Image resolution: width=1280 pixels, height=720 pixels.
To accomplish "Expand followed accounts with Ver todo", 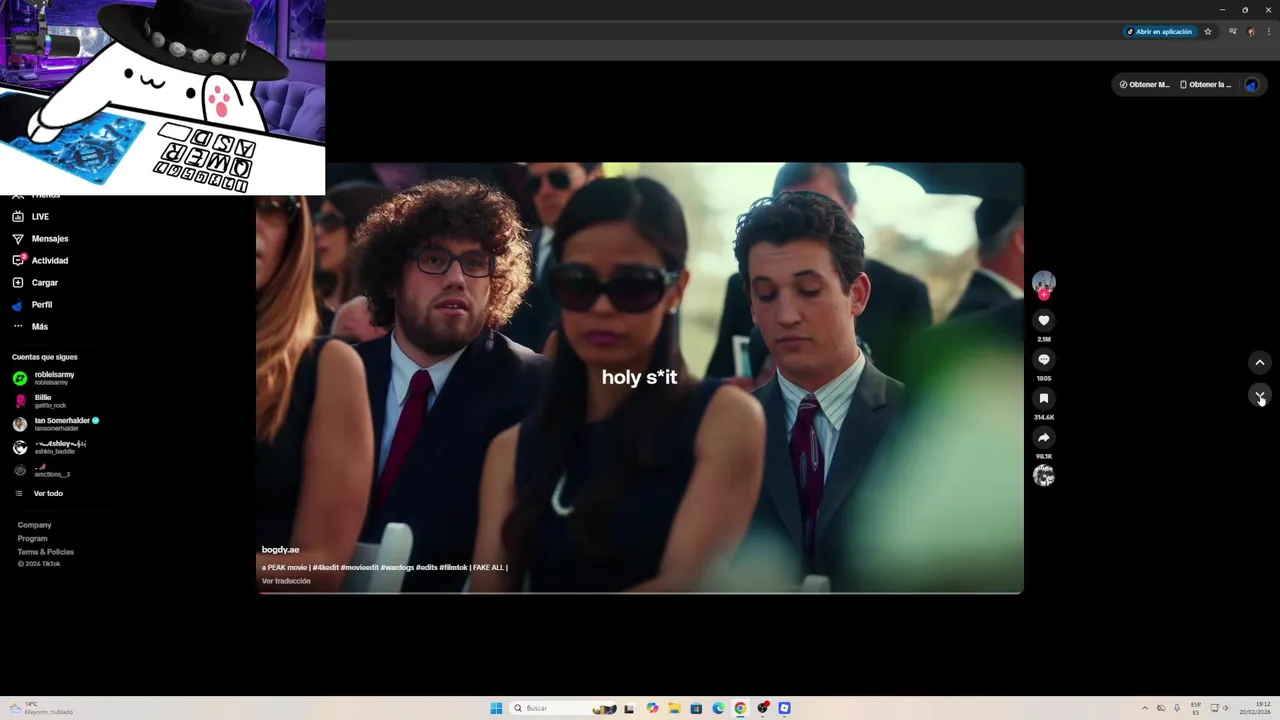I will (x=38, y=494).
